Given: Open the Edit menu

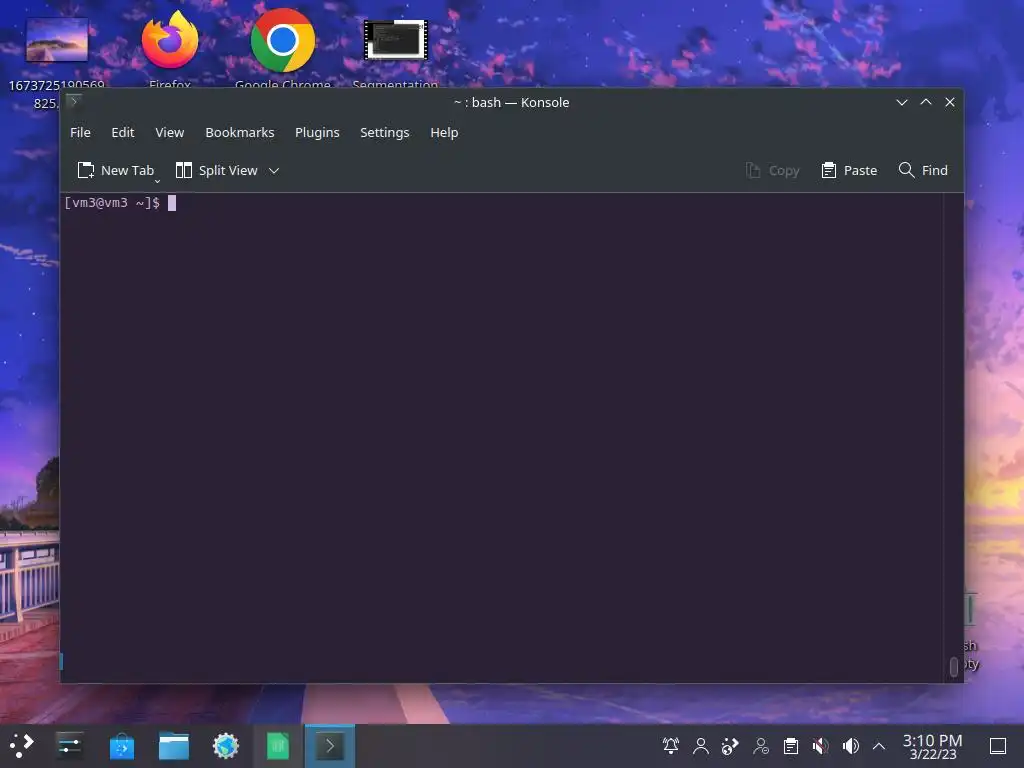Looking at the screenshot, I should 123,133.
